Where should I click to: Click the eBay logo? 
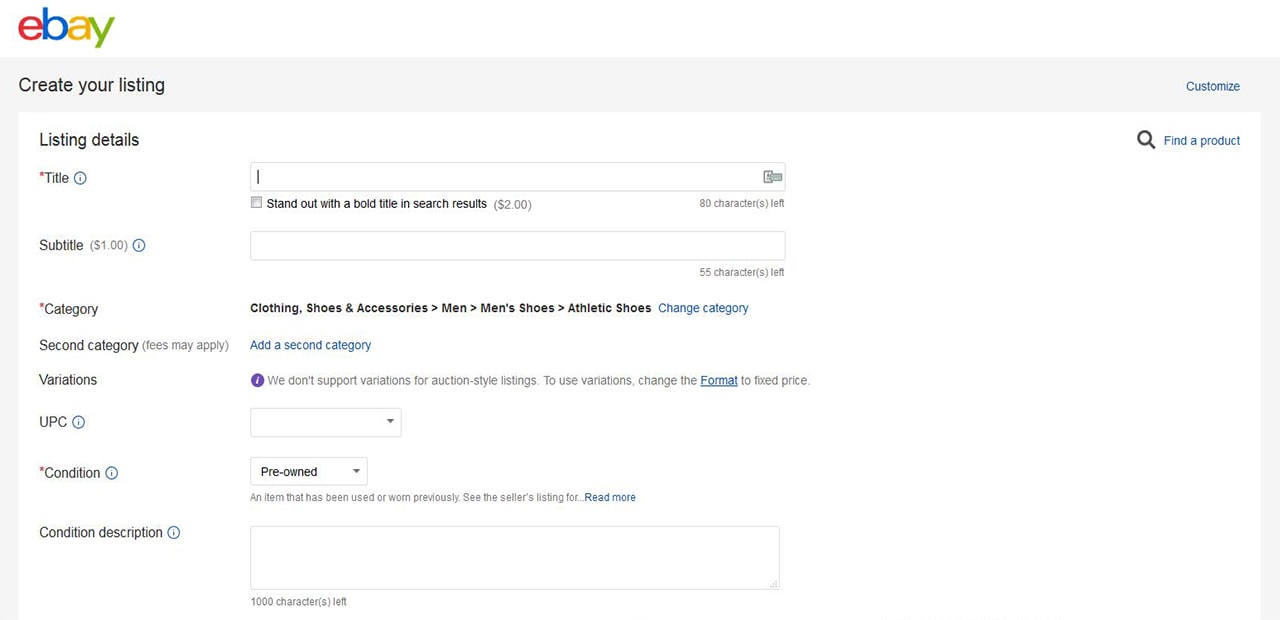point(64,27)
